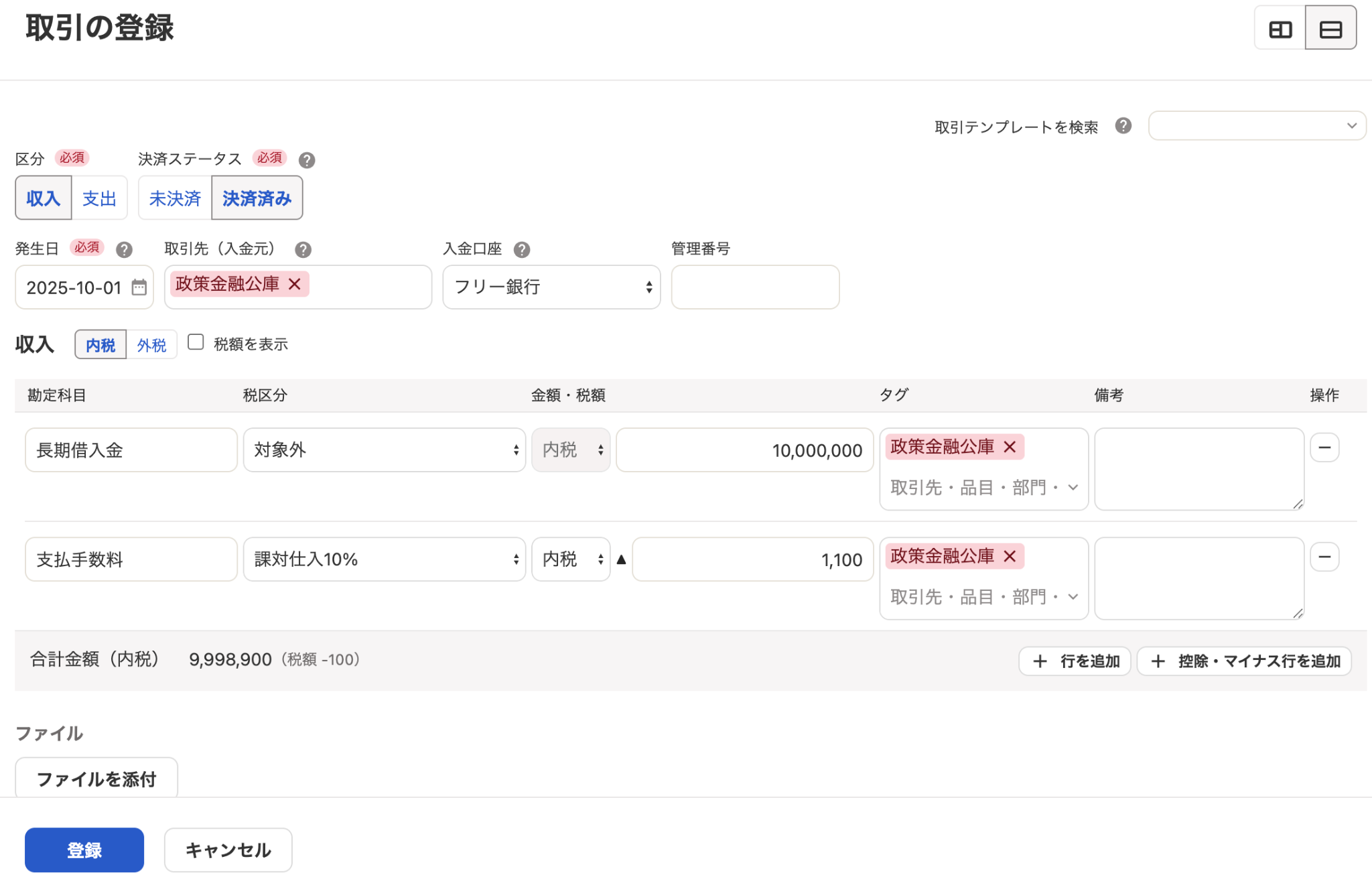This screenshot has height=885, width=1372.
Task: Click 控除・マイナス行を追加 button
Action: click(x=1244, y=661)
